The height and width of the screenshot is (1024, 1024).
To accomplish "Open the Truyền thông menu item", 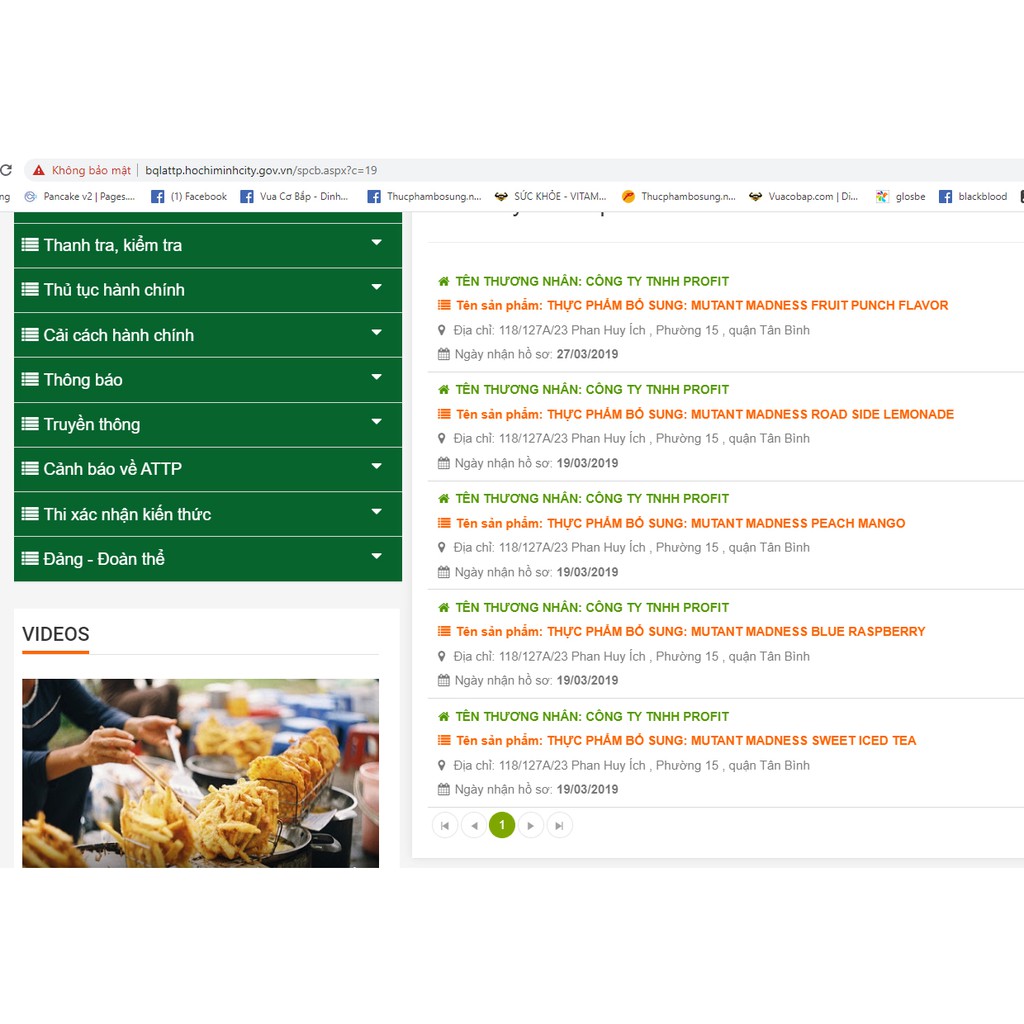I will pyautogui.click(x=91, y=425).
